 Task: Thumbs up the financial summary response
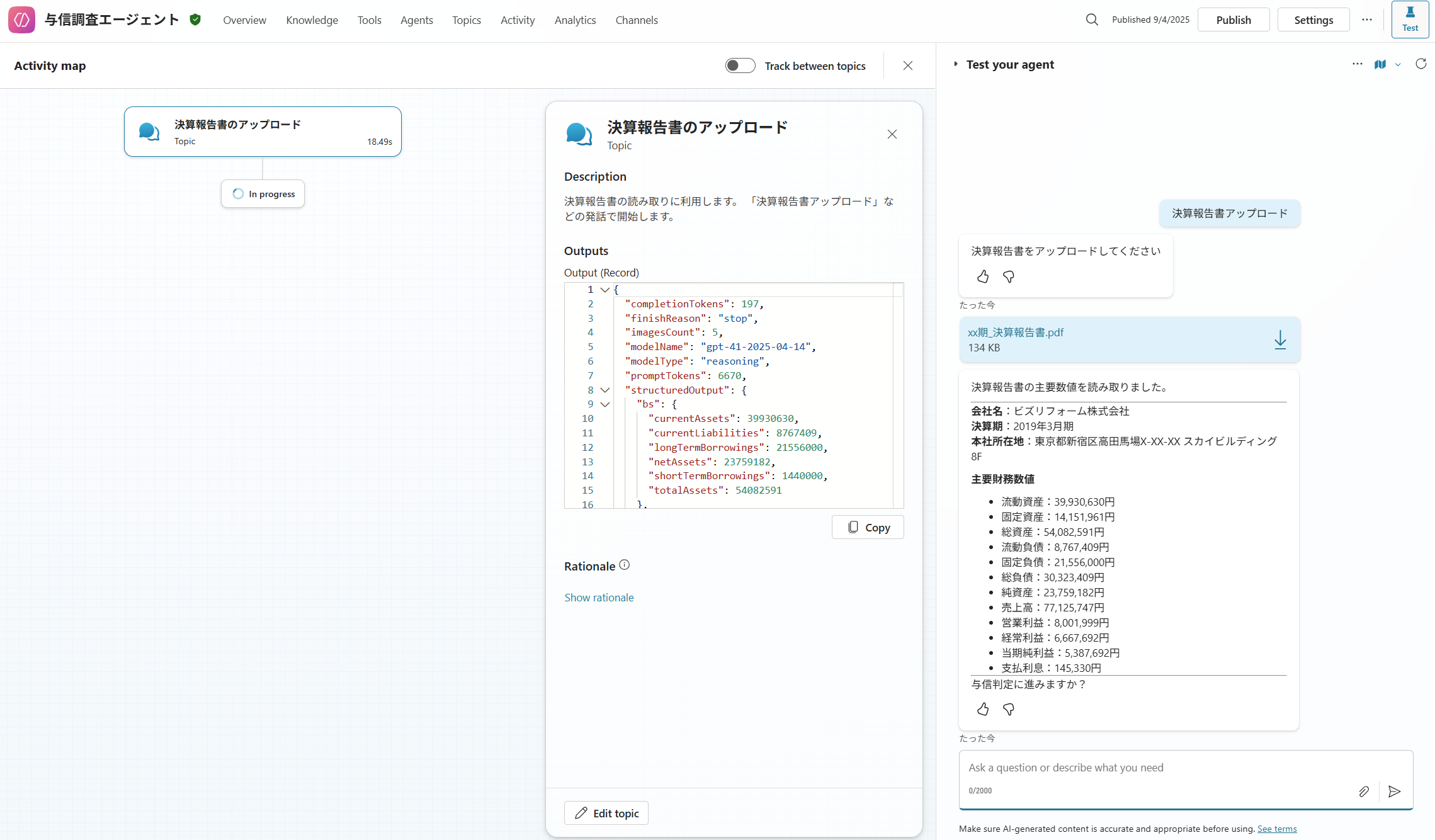point(983,710)
